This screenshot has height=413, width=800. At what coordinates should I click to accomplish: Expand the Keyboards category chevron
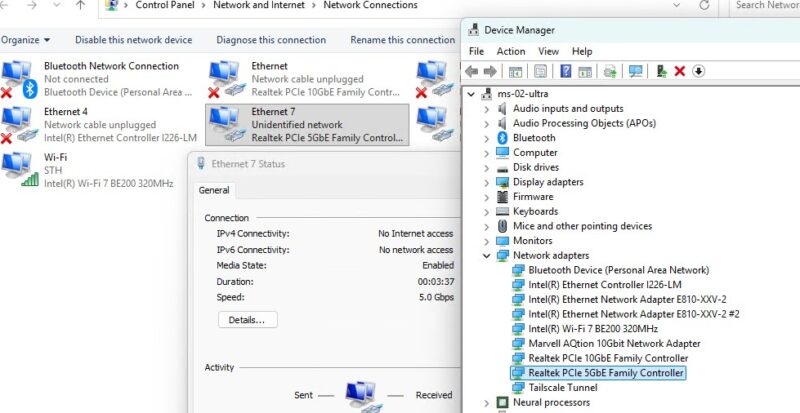pos(486,211)
